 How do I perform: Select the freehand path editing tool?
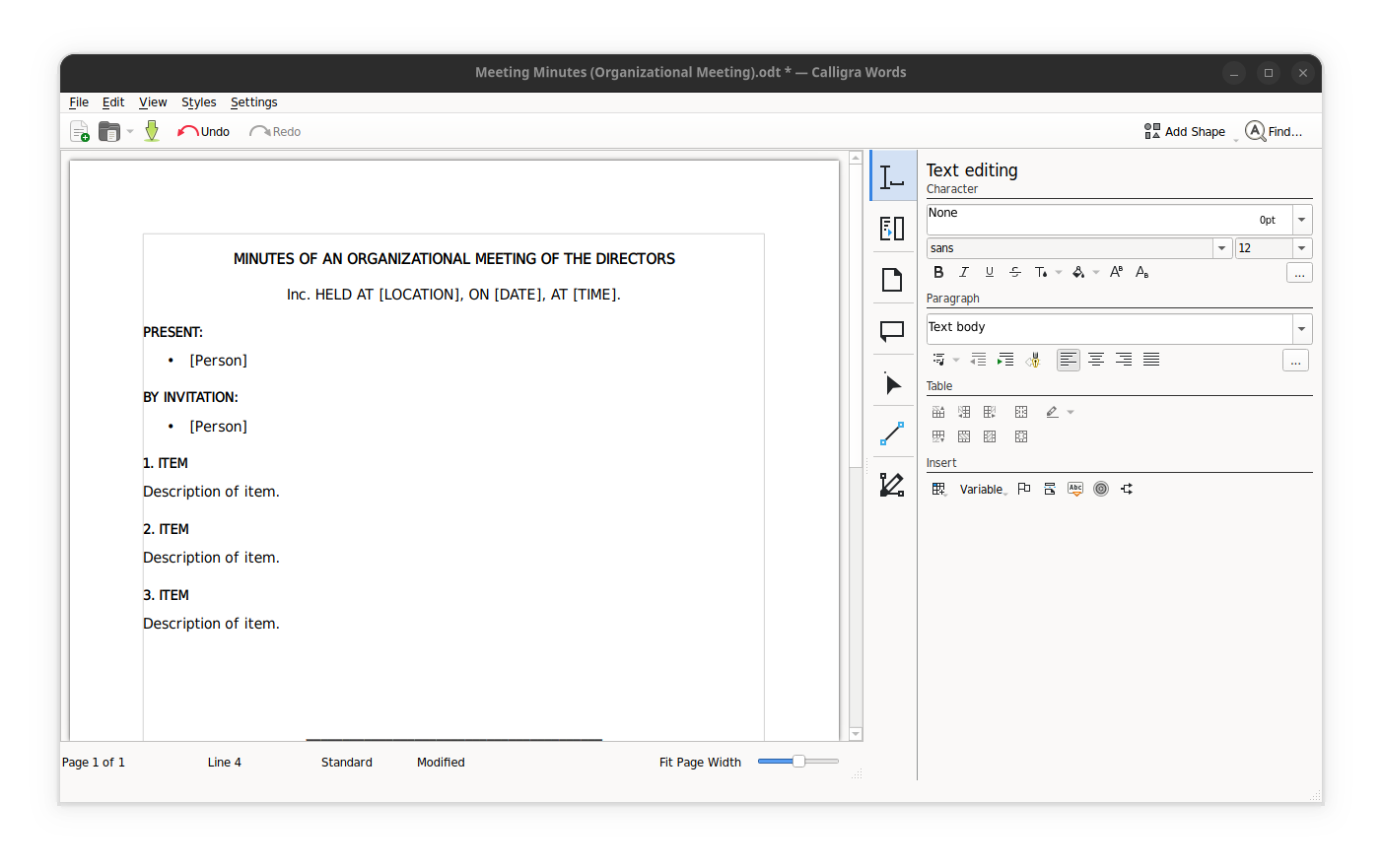(892, 485)
